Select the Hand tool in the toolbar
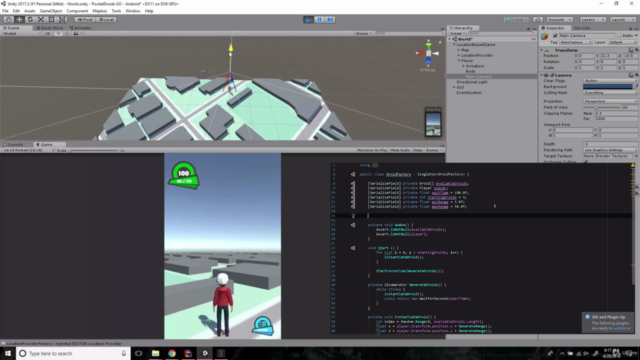The width and height of the screenshot is (640, 360). pyautogui.click(x=9, y=20)
